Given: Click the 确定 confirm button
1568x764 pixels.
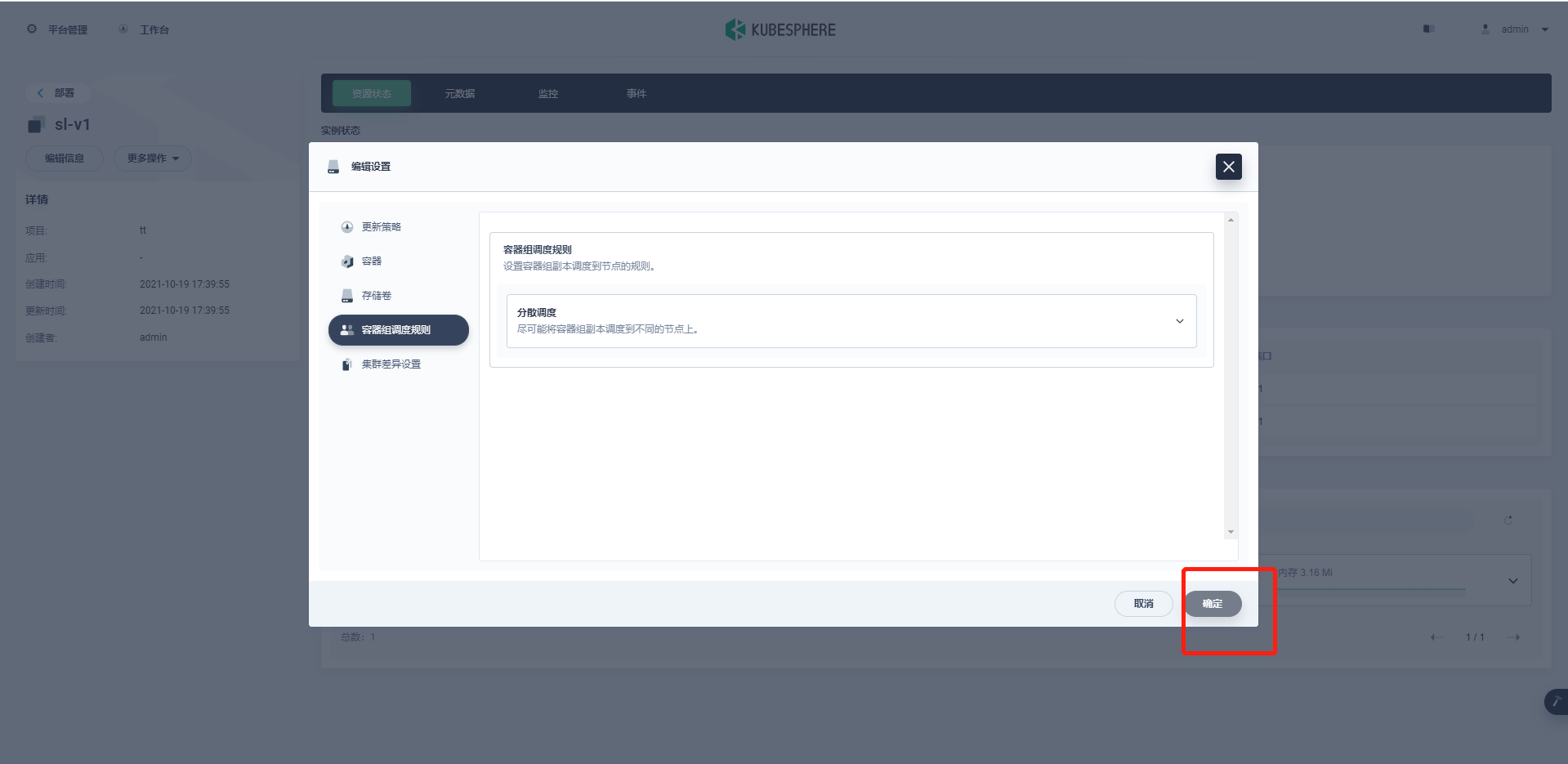Looking at the screenshot, I should pos(1213,604).
